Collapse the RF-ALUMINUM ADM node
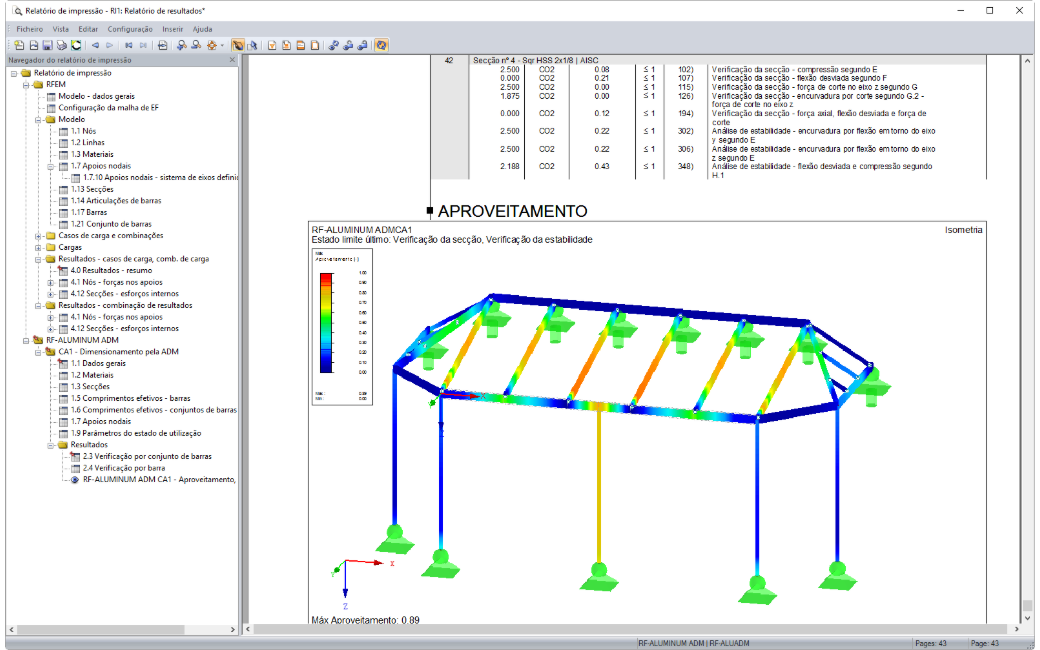This screenshot has width=1040, height=650. point(26,340)
